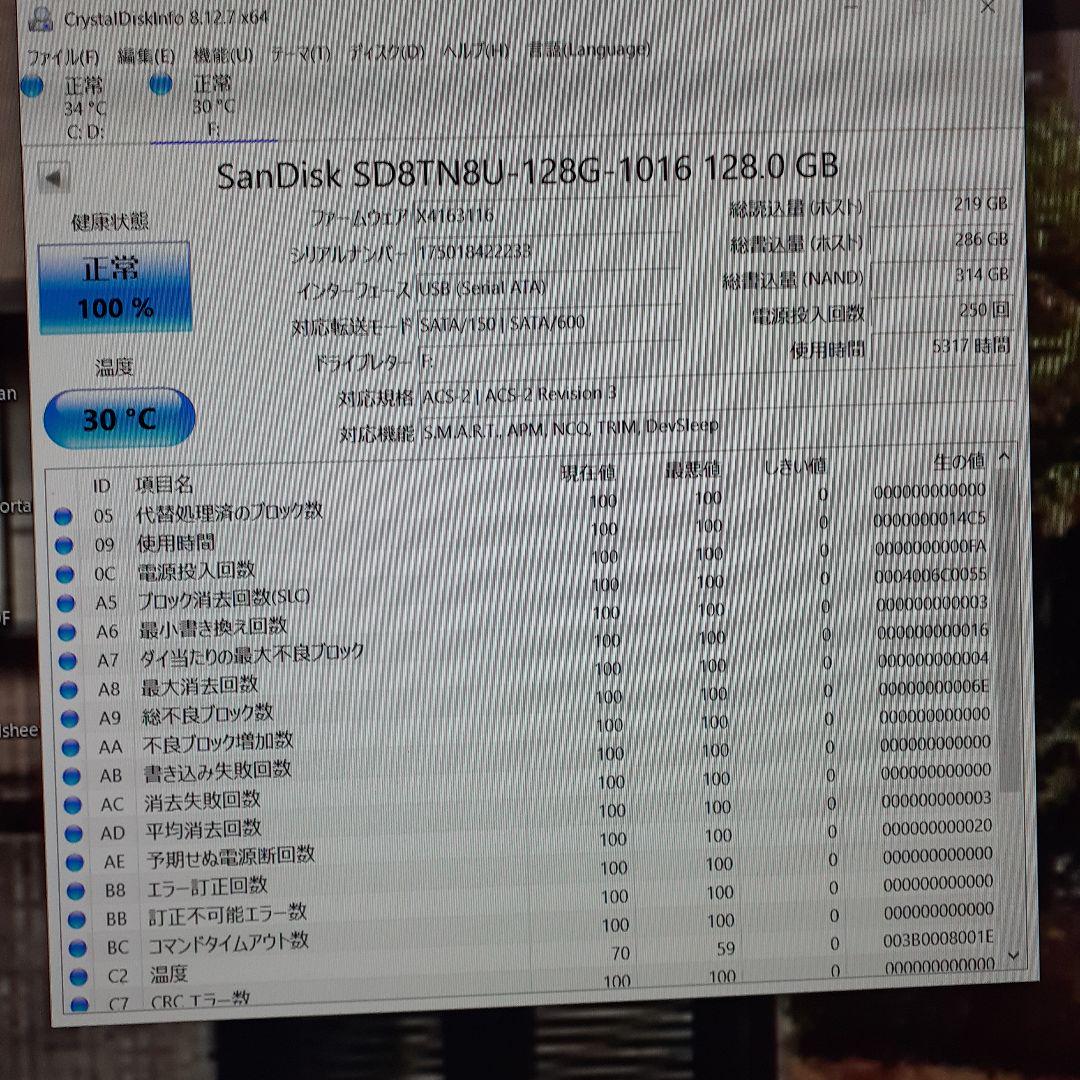Click the status dot for attribute A6
The image size is (1080, 1080).
coord(67,632)
